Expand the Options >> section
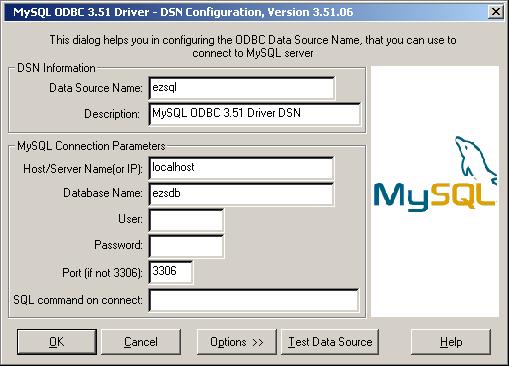Image resolution: width=509 pixels, height=366 pixels. (237, 342)
